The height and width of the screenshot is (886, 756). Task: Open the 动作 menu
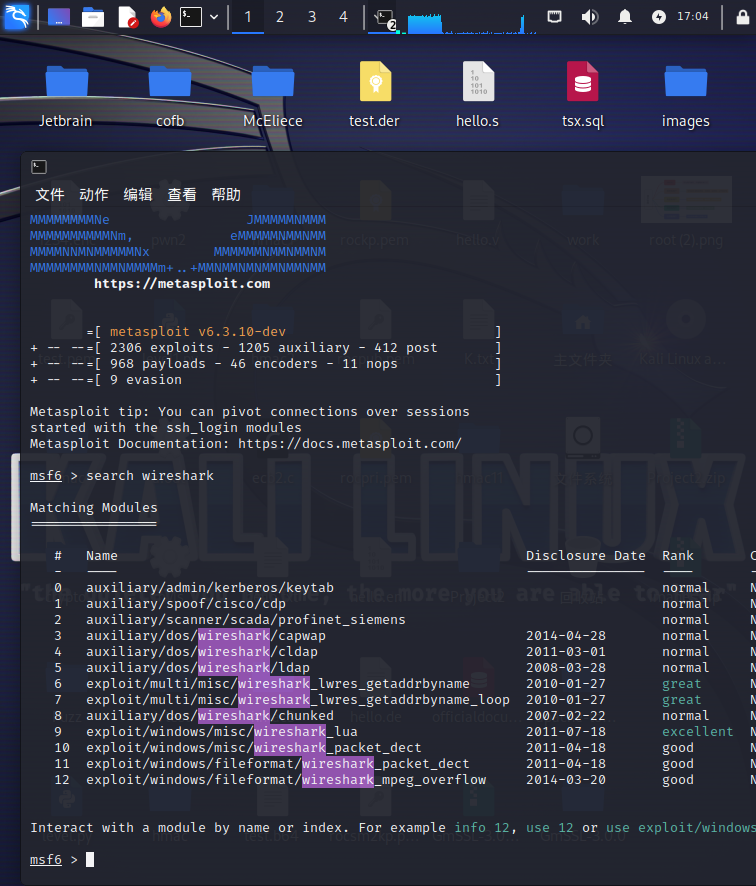click(94, 194)
